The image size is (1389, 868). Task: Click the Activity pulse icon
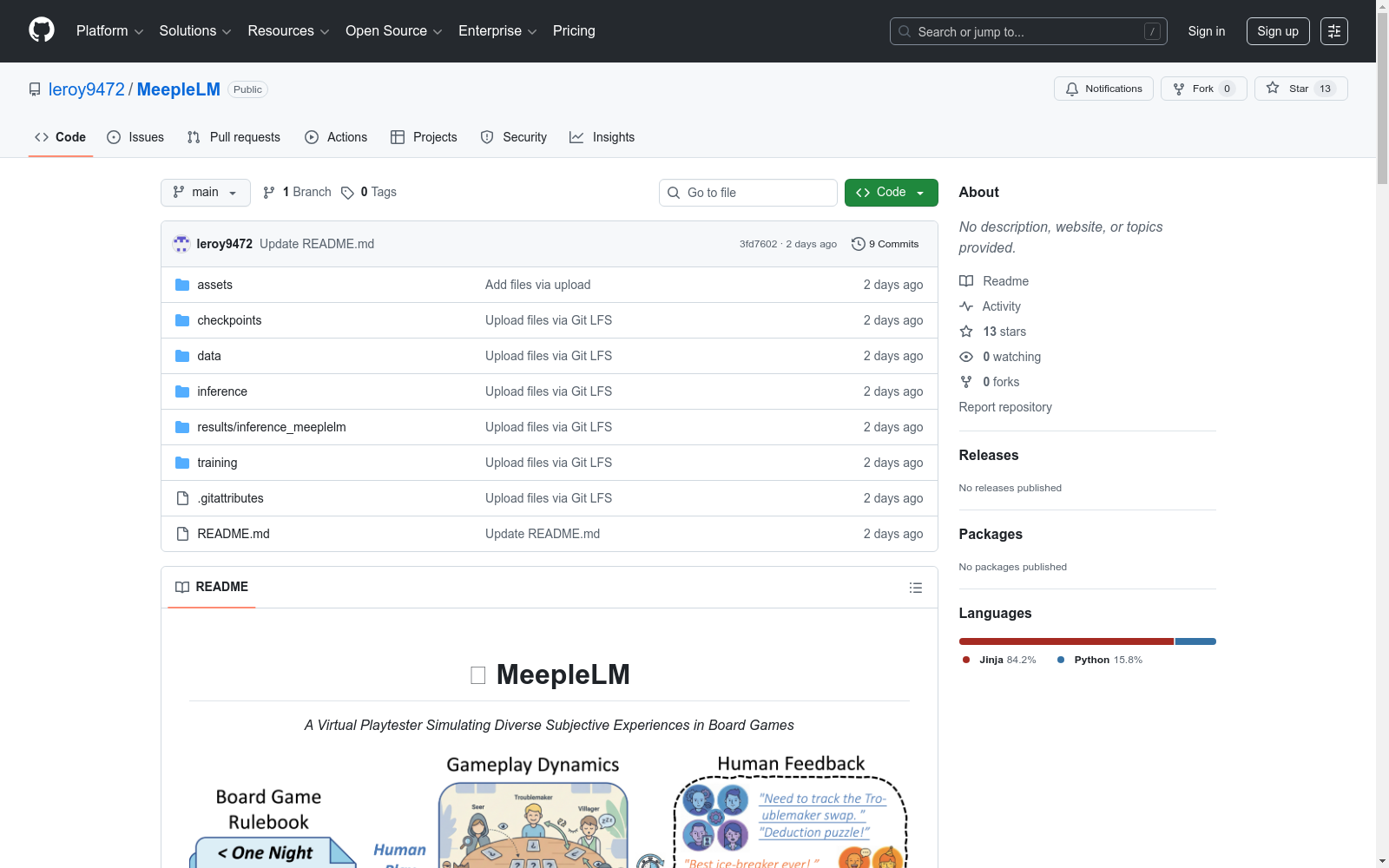[966, 306]
